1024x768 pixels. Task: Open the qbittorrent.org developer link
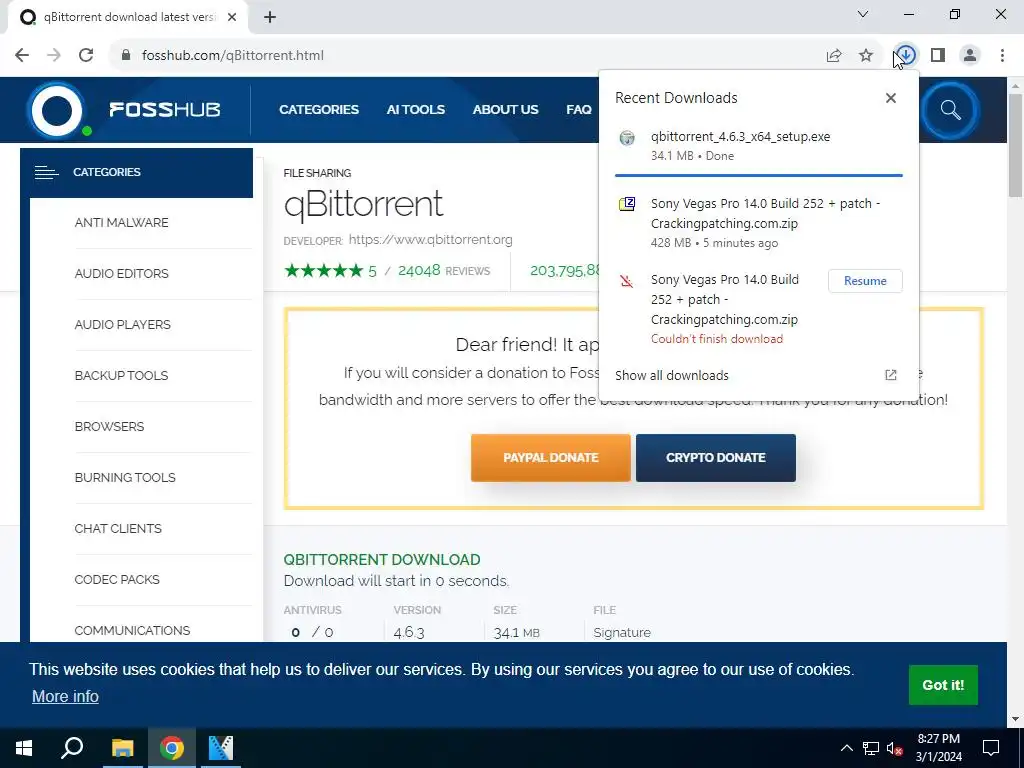tap(430, 240)
